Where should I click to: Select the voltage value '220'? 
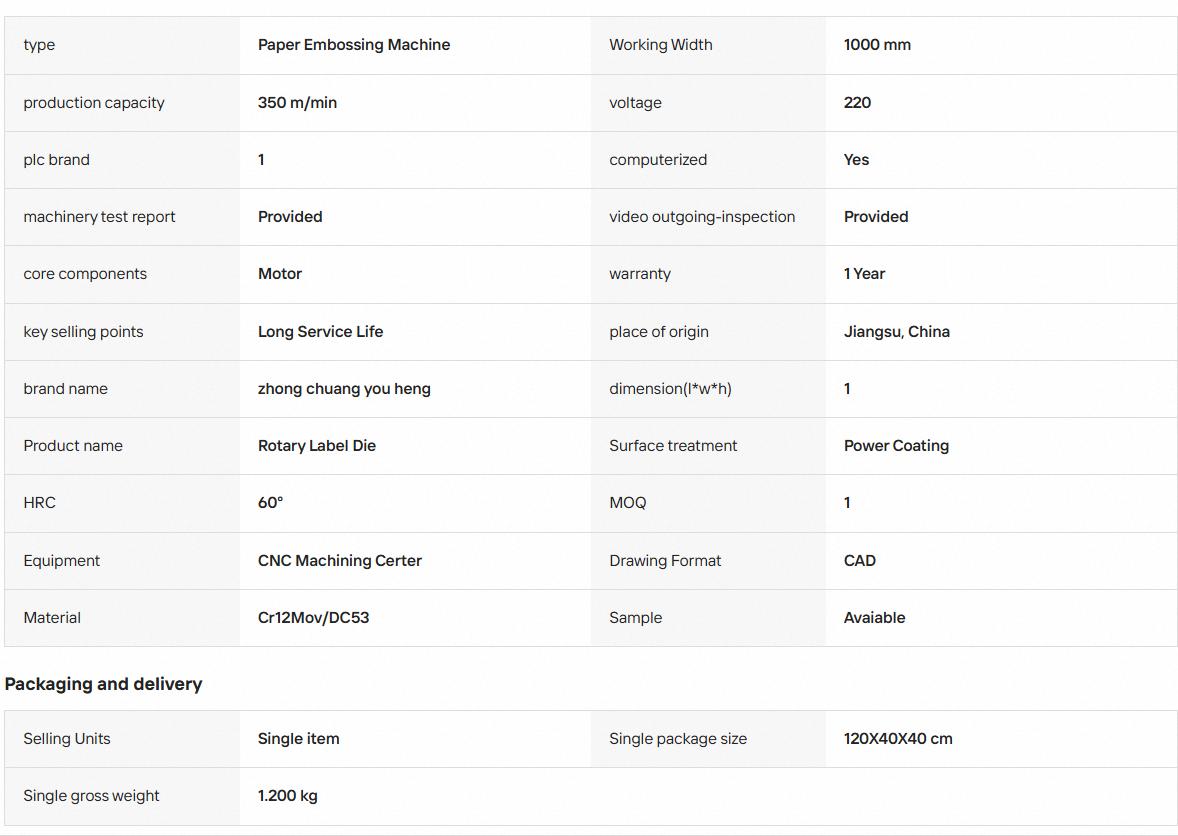point(857,103)
